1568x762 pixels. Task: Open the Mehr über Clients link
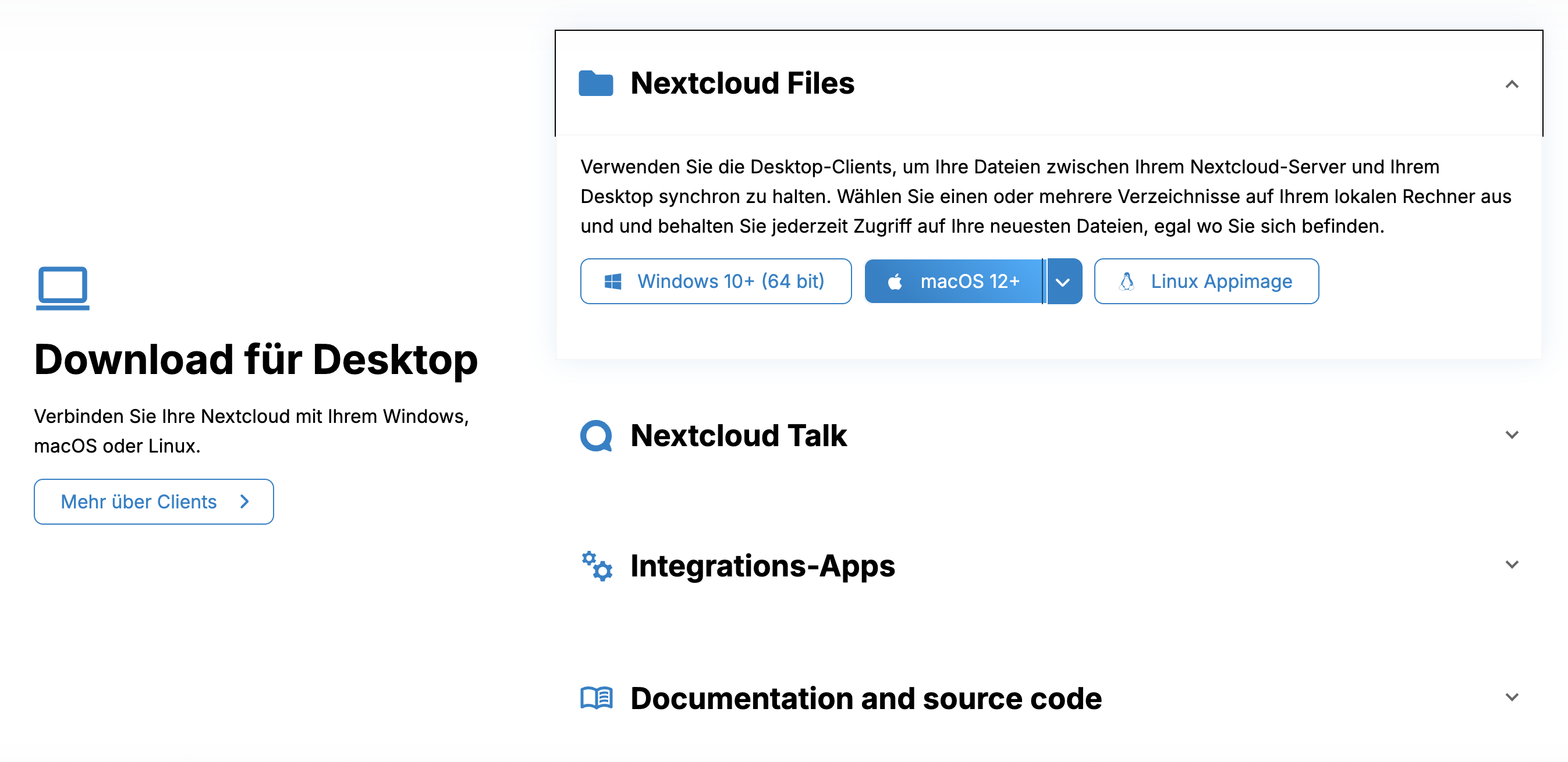pos(154,502)
